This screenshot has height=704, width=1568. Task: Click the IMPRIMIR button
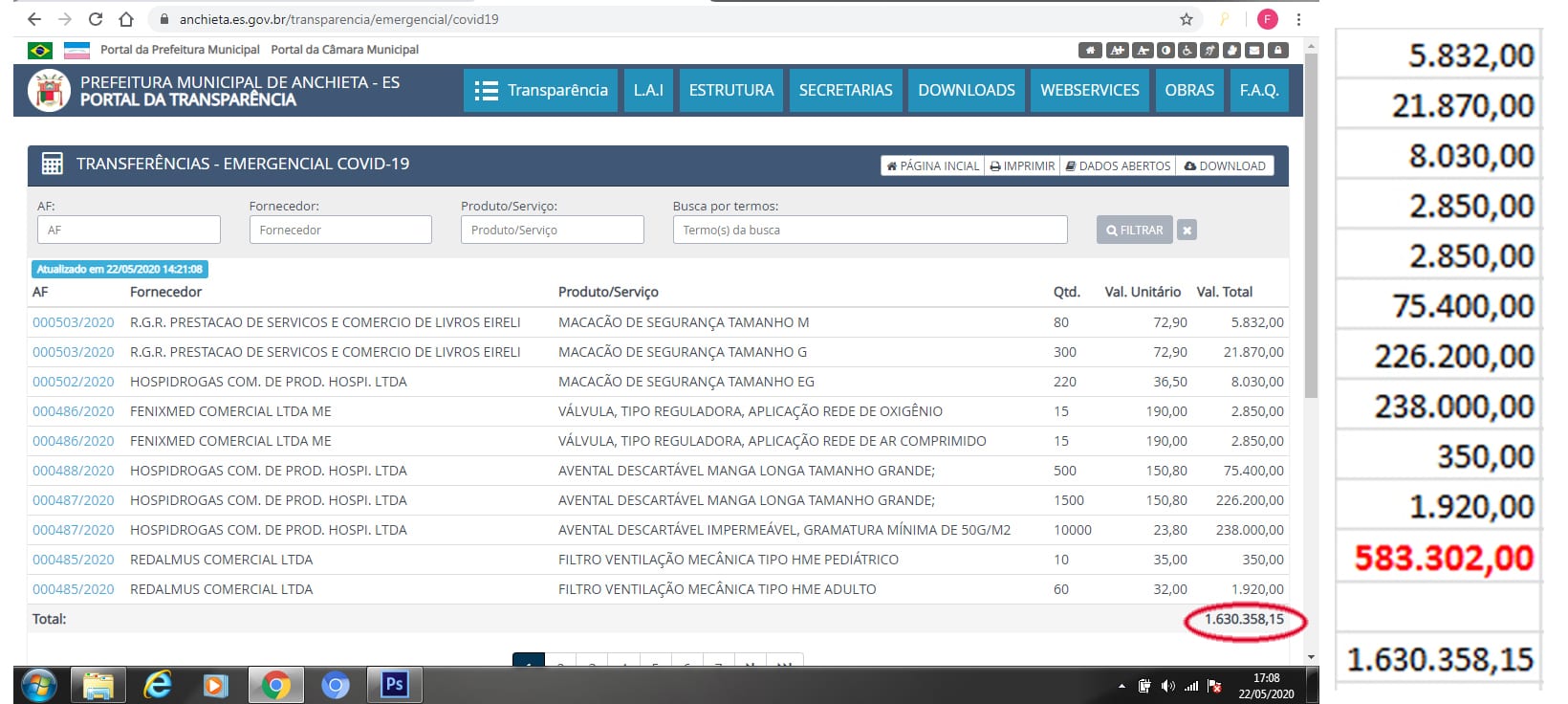(x=1022, y=165)
